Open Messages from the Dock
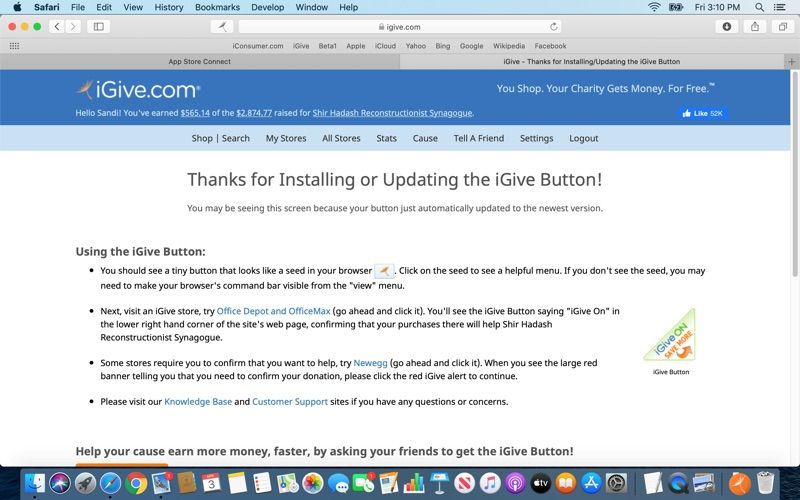Image resolution: width=800 pixels, height=500 pixels. (x=338, y=483)
